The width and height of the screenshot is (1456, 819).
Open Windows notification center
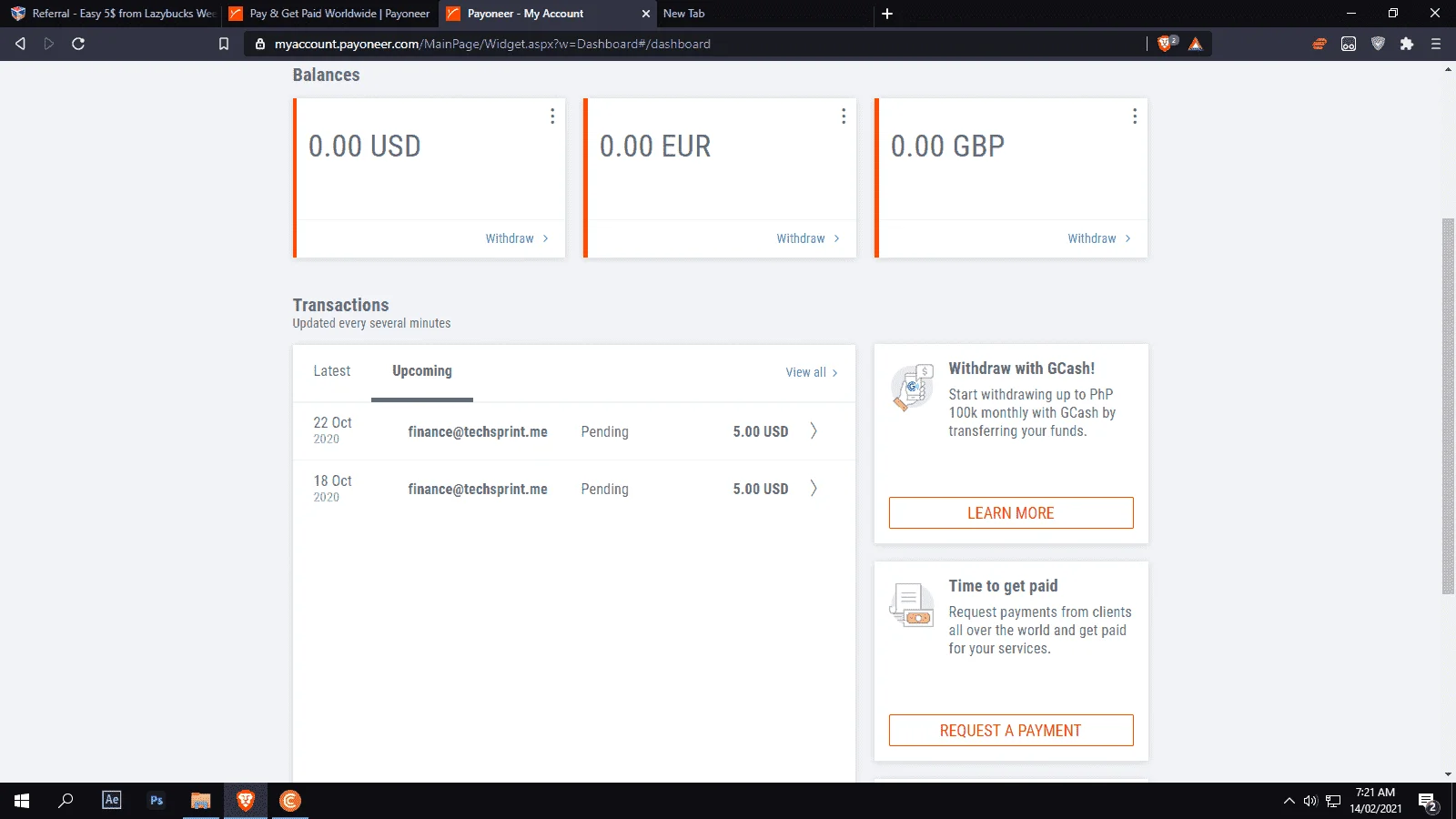(x=1428, y=802)
